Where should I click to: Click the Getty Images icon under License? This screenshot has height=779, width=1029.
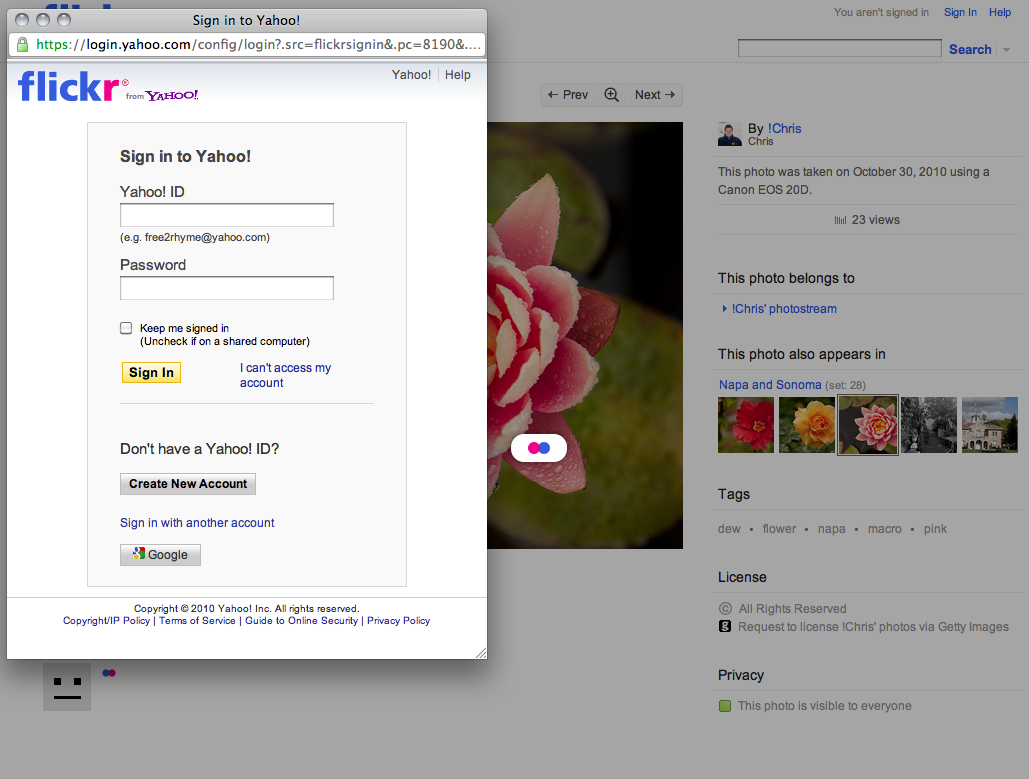[x=724, y=626]
